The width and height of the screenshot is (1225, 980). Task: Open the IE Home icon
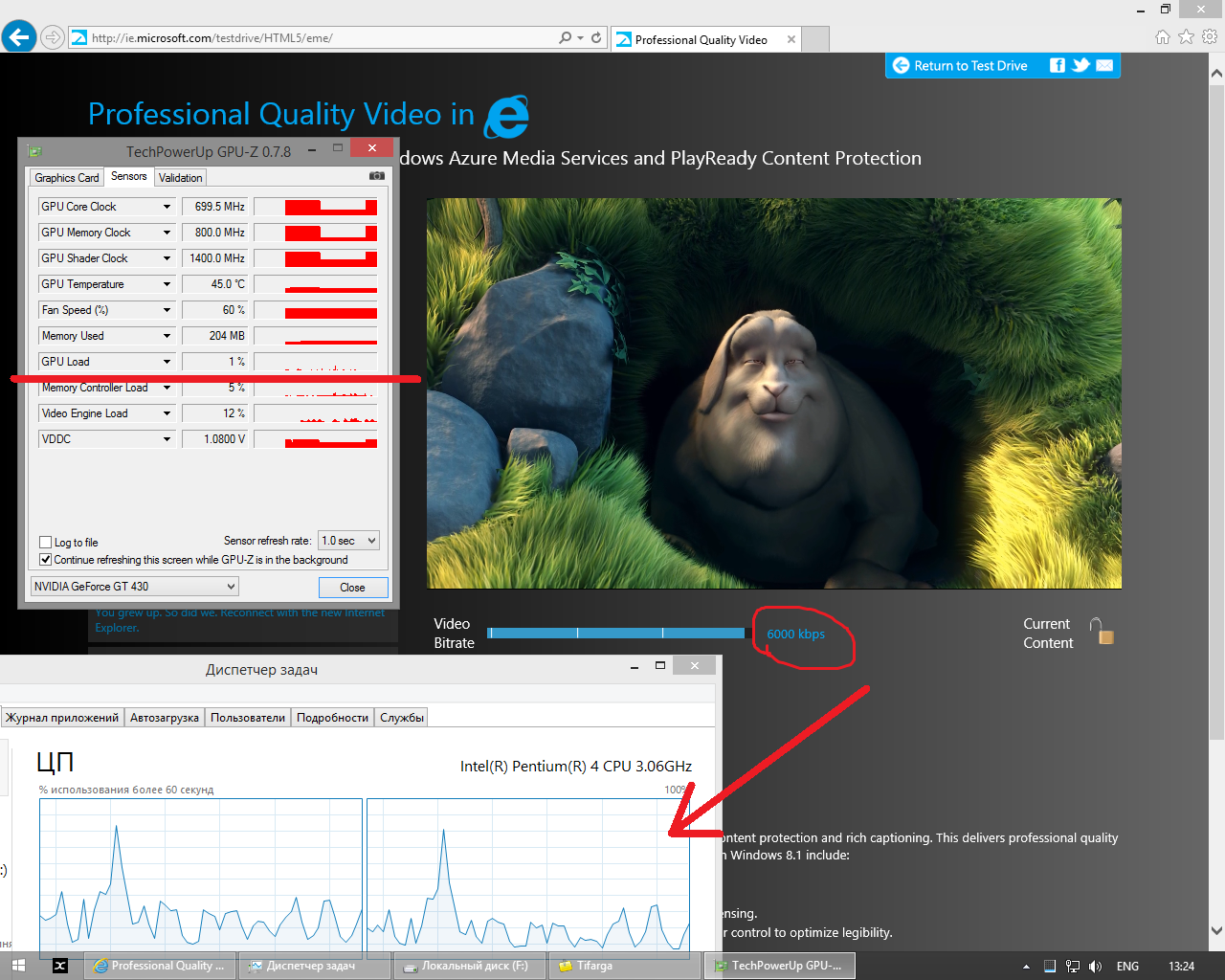(x=1163, y=36)
